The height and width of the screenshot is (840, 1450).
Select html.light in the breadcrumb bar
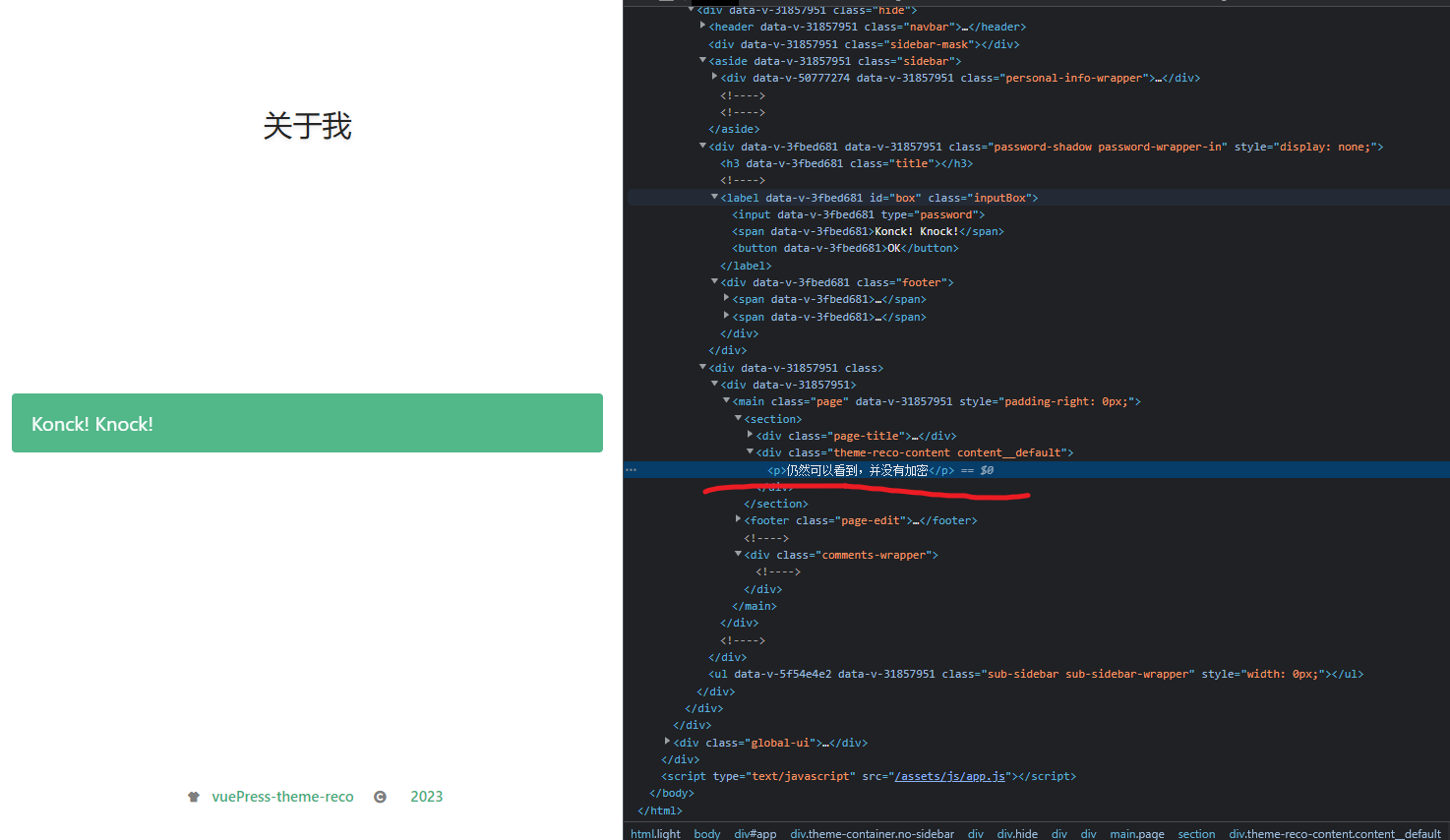[655, 833]
